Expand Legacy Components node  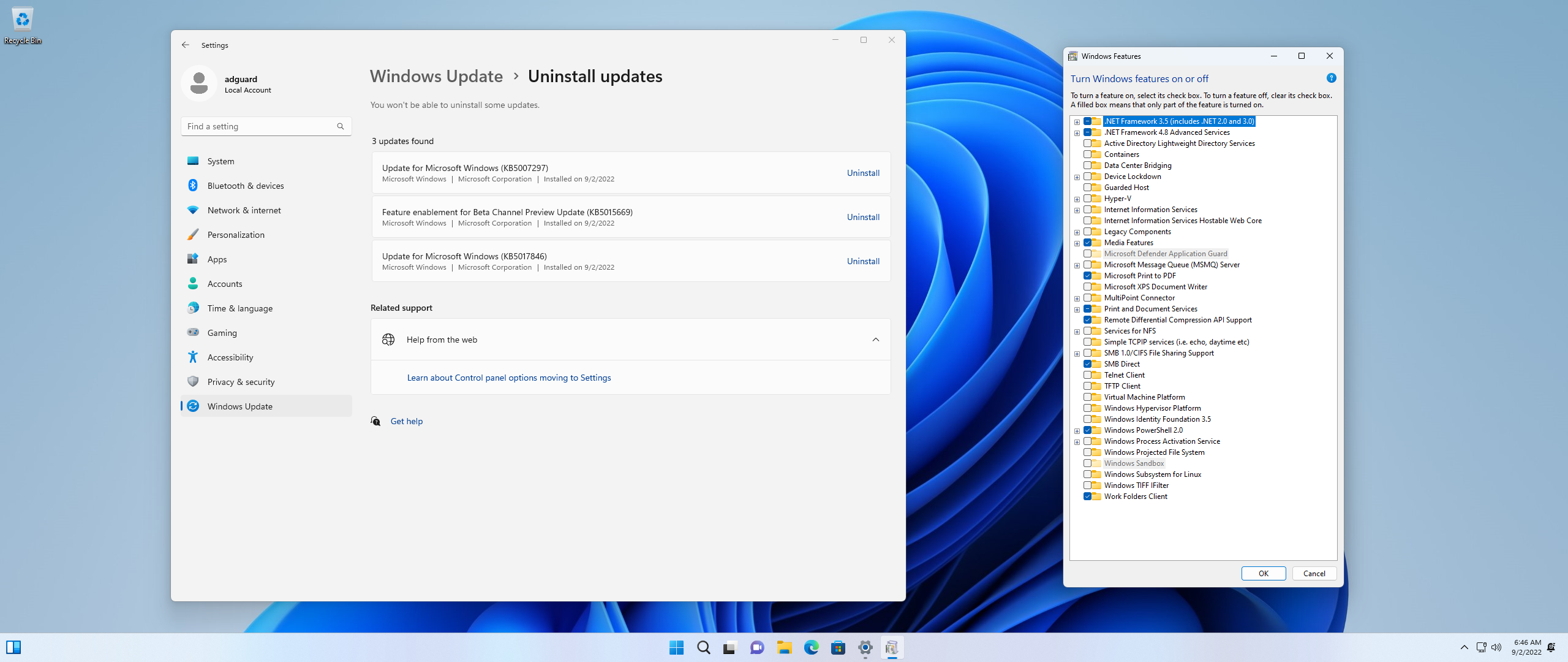[1077, 232]
